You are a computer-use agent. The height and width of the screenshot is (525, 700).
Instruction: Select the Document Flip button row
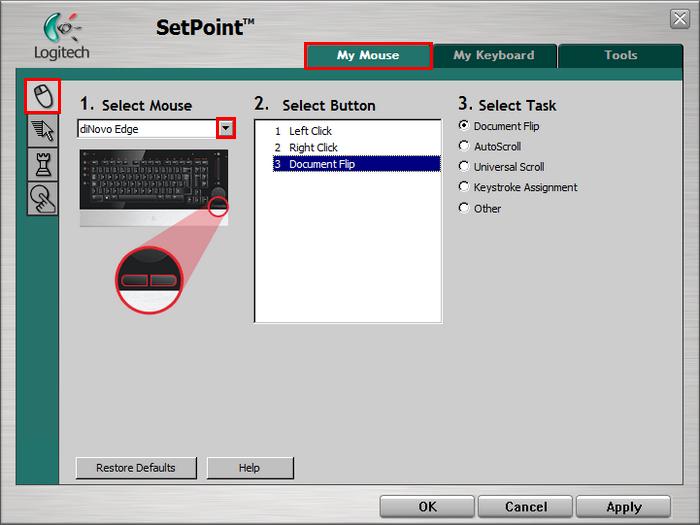[x=356, y=164]
